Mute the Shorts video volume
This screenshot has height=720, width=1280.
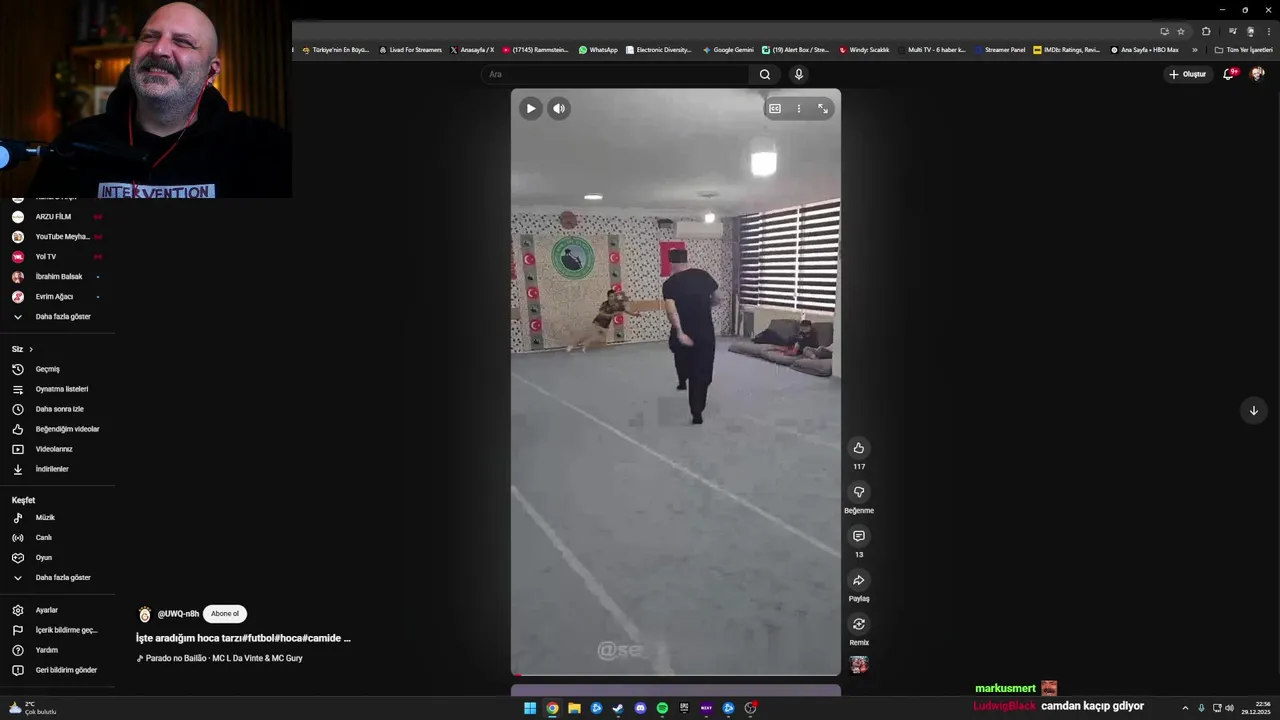pyautogui.click(x=559, y=108)
